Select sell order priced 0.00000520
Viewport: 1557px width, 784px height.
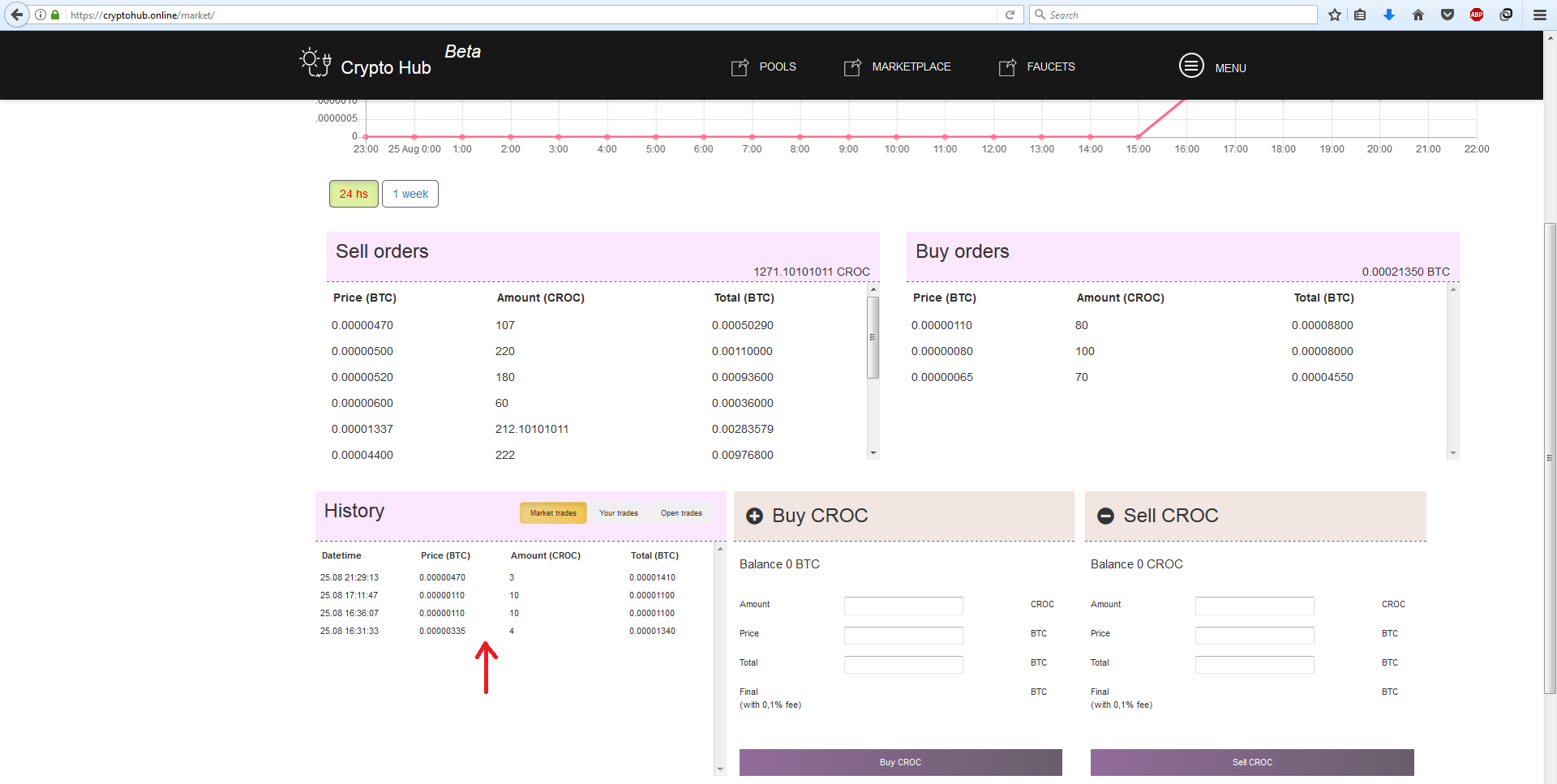[x=597, y=377]
